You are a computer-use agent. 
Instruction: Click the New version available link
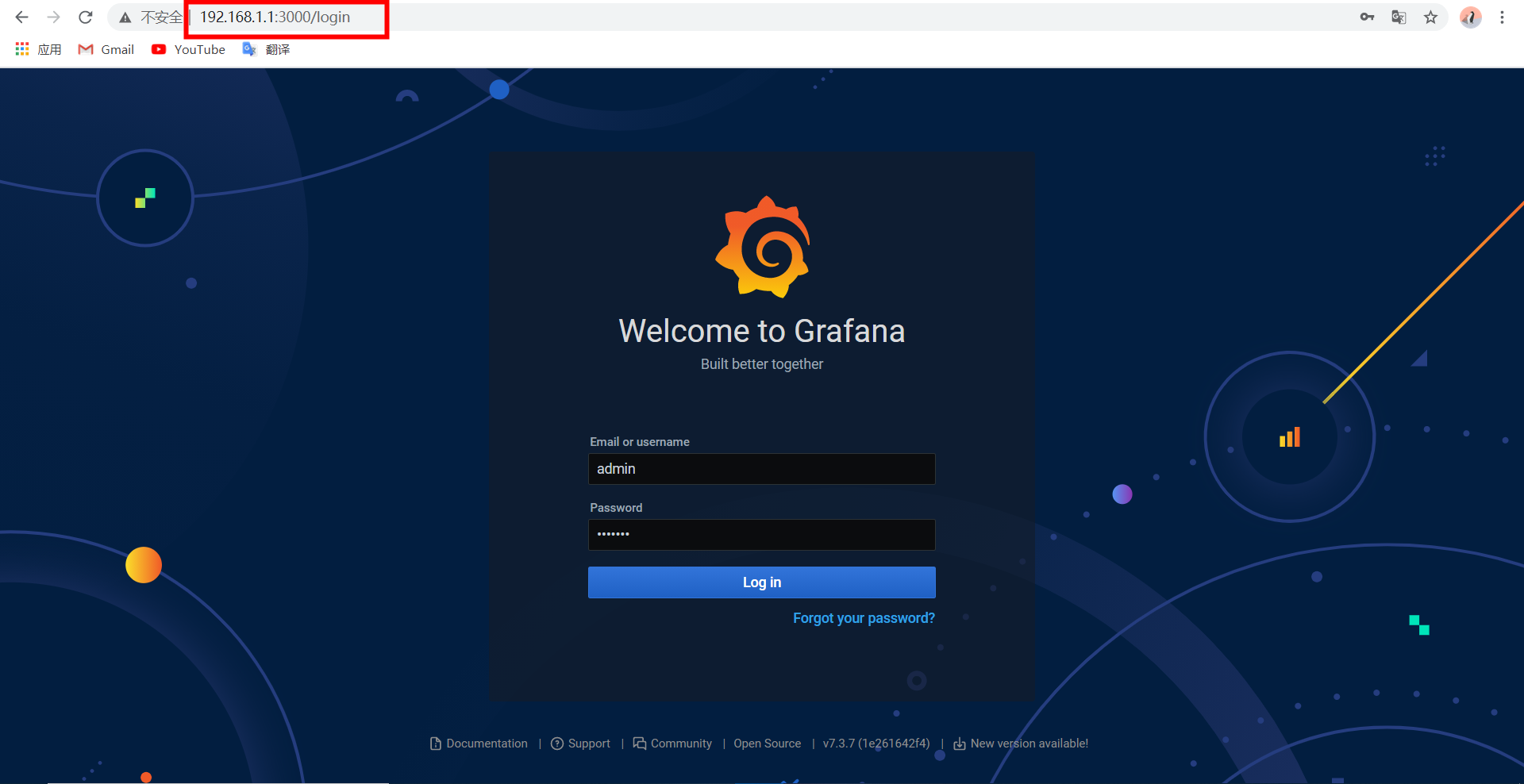point(1021,744)
